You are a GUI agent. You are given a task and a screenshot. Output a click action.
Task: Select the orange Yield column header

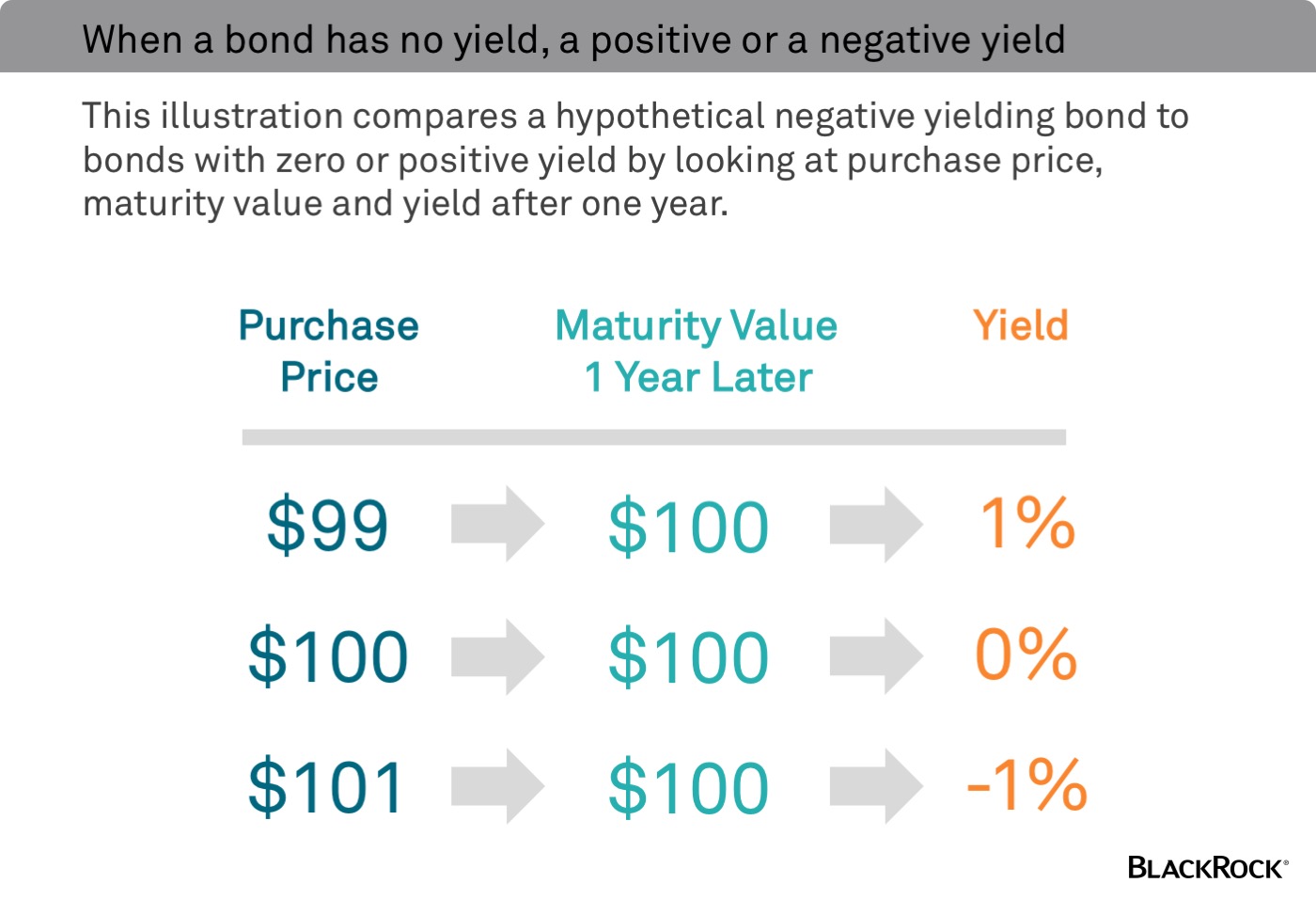tap(1021, 325)
